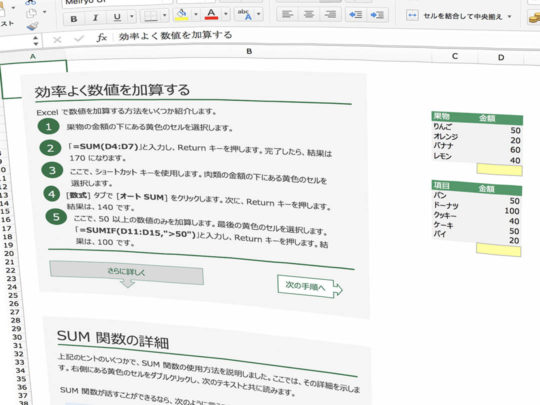Apply the red font color A
This screenshot has height=405, width=540.
pyautogui.click(x=211, y=15)
